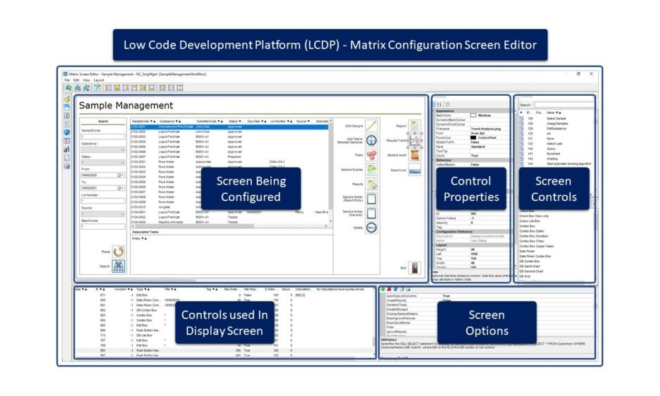Screen dimensions: 660x396
Task: Click the Delete circle icon
Action: [371, 228]
